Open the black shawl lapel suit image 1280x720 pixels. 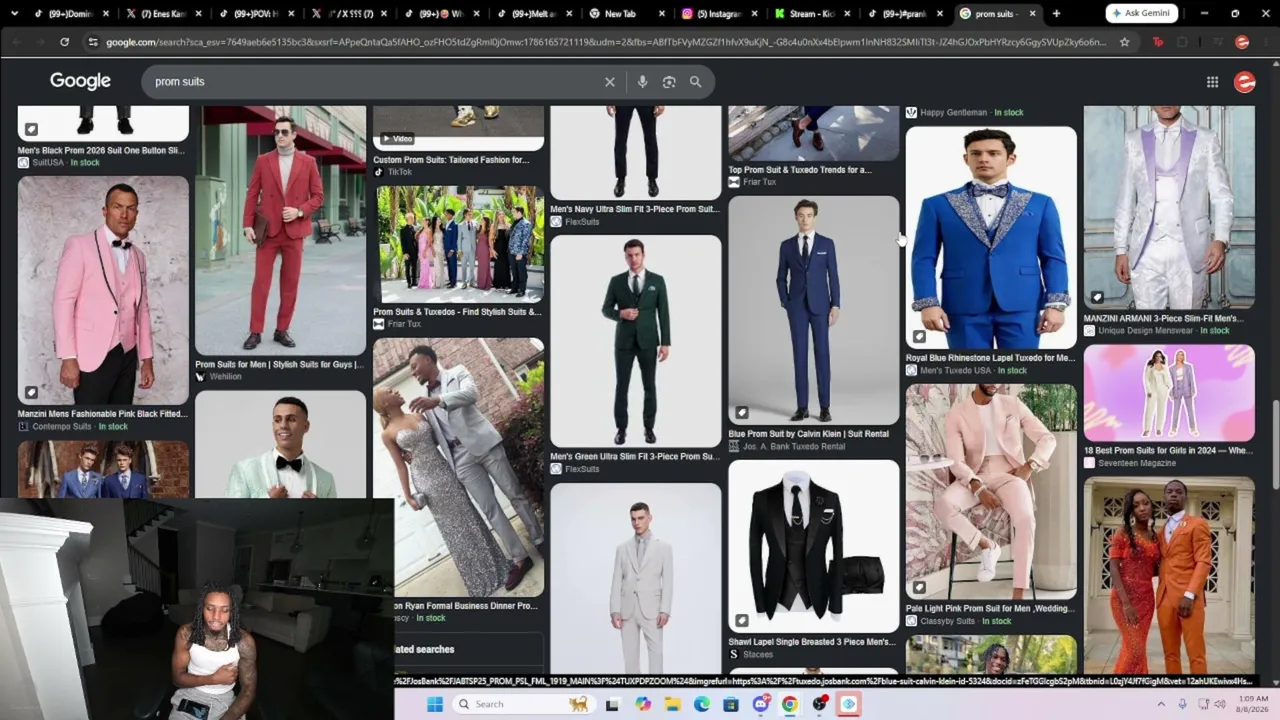tap(814, 546)
